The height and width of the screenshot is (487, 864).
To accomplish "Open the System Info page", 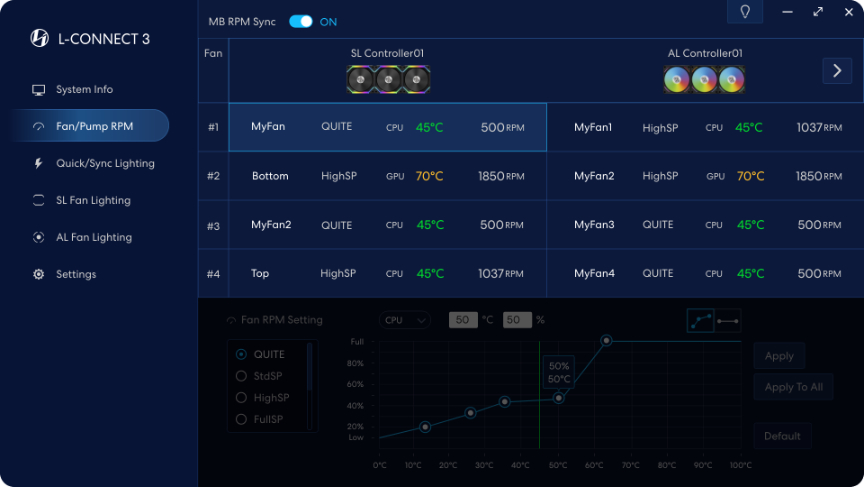I will (x=84, y=89).
